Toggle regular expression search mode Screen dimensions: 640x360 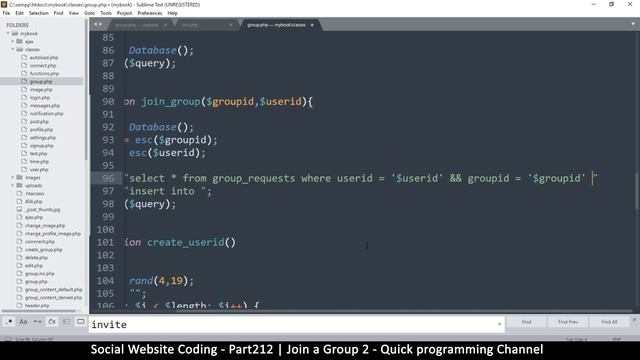point(9,322)
